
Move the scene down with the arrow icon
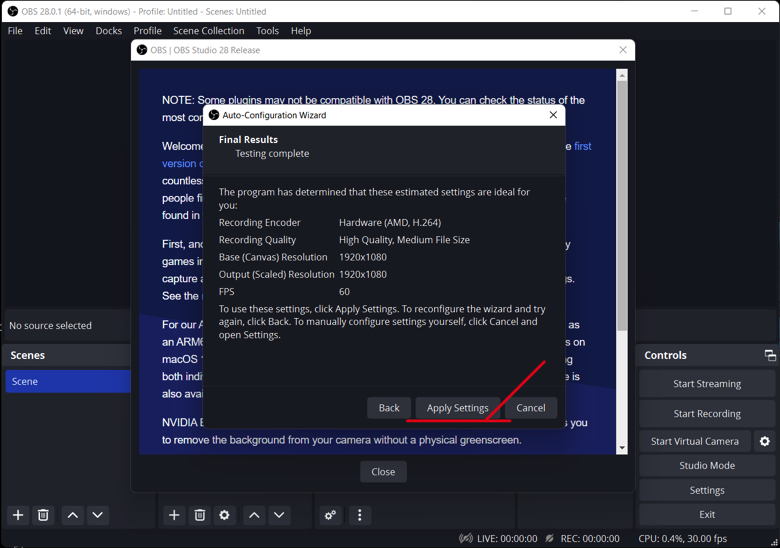pyautogui.click(x=98, y=515)
